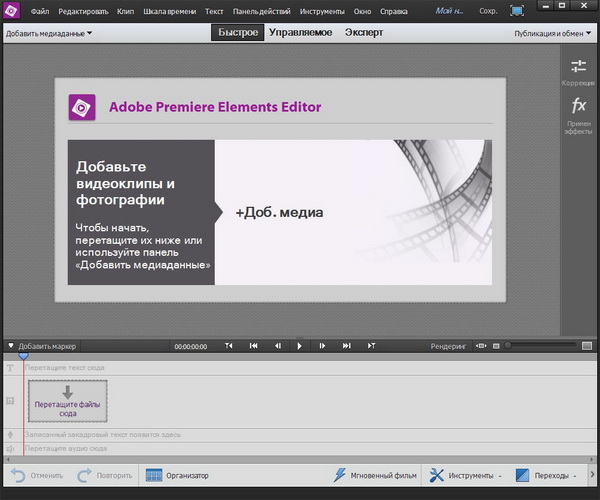Click the Premiere Elements logo icon
Viewport: 600px width, 500px height.
coord(12,11)
